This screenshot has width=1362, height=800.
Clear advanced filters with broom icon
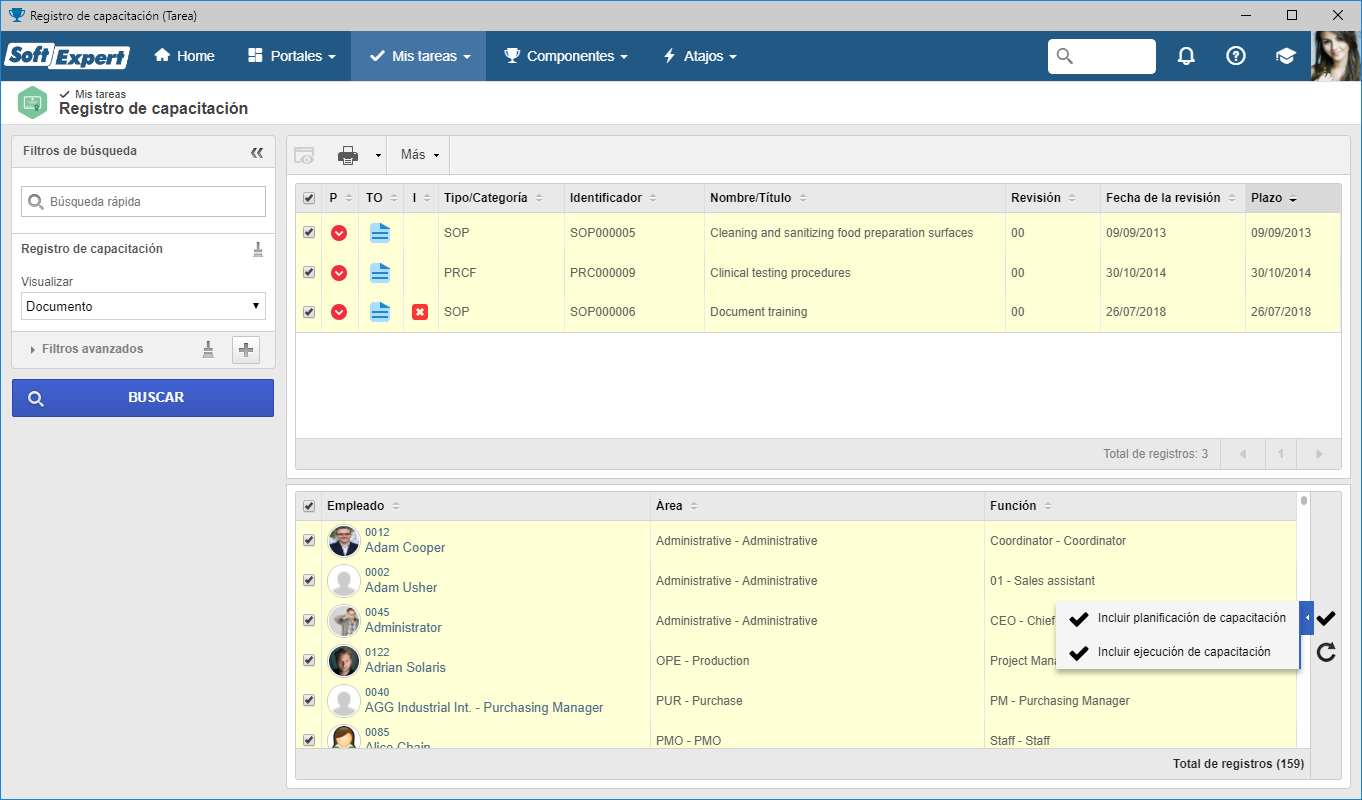click(x=208, y=349)
